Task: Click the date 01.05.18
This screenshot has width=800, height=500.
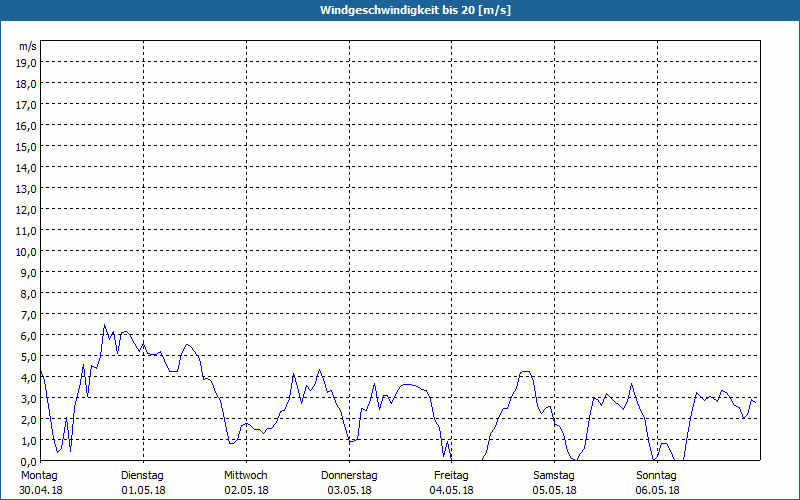Action: (143, 490)
